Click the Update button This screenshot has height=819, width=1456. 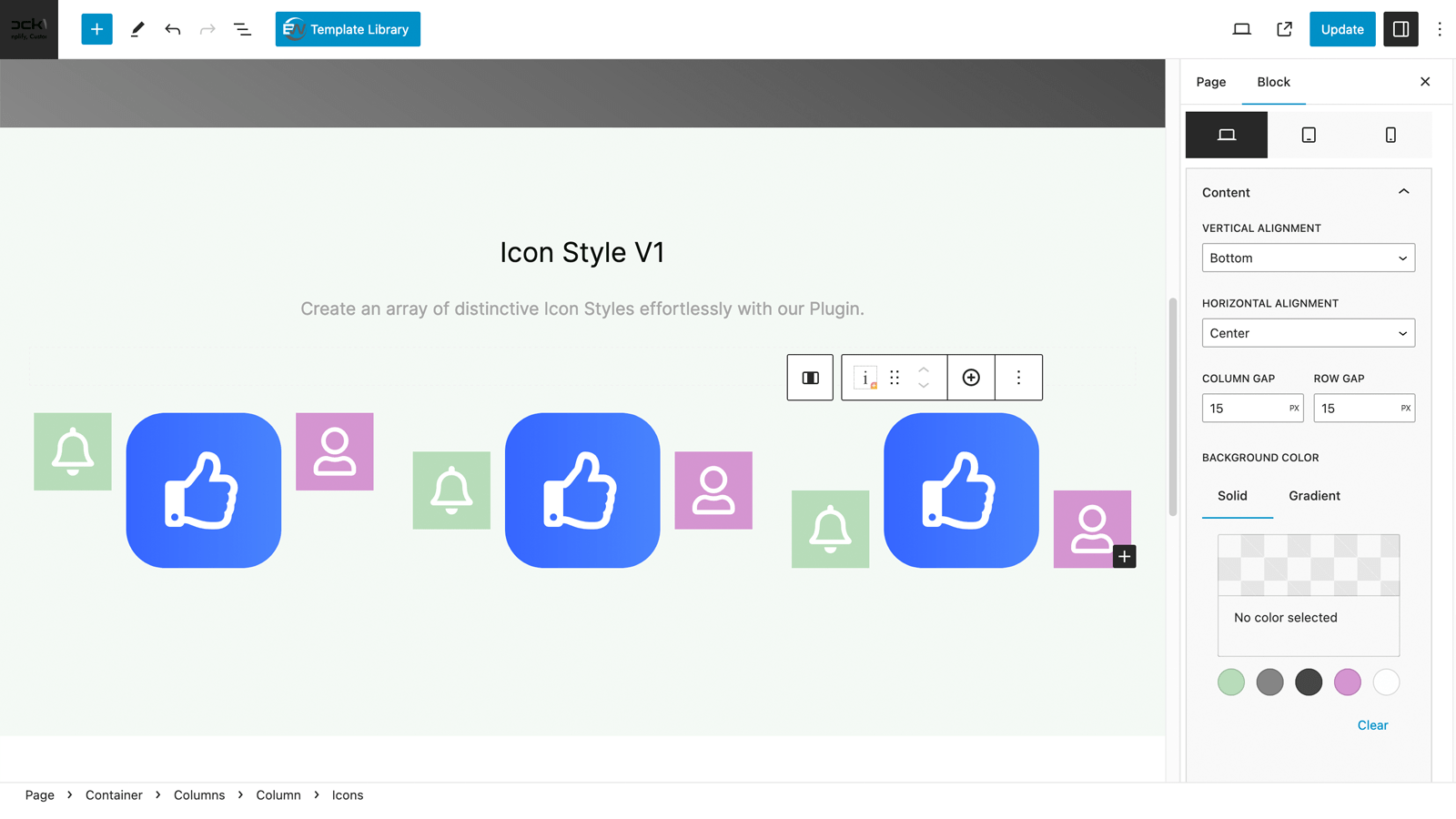click(x=1341, y=29)
